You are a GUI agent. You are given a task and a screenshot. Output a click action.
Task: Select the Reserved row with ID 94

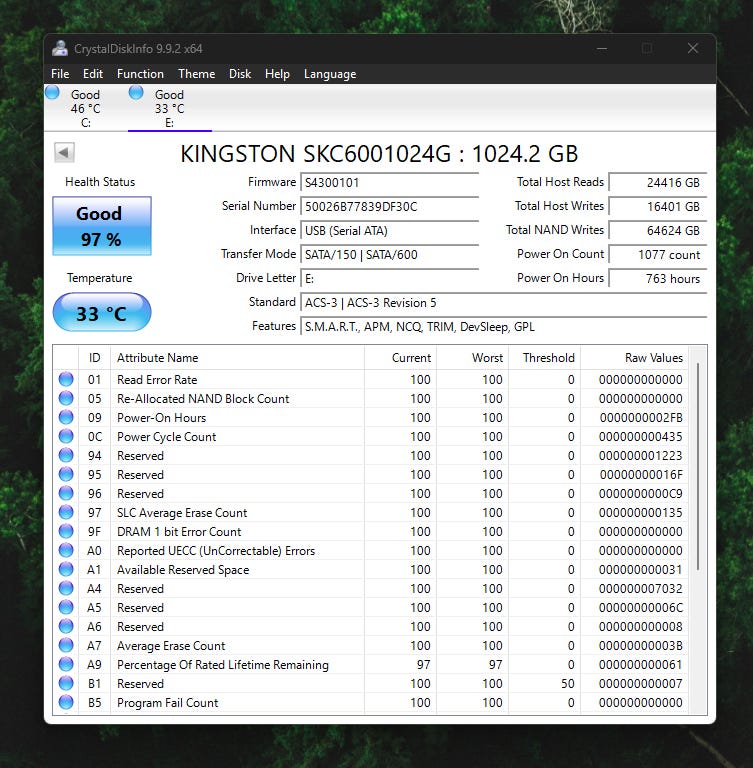pyautogui.click(x=370, y=456)
